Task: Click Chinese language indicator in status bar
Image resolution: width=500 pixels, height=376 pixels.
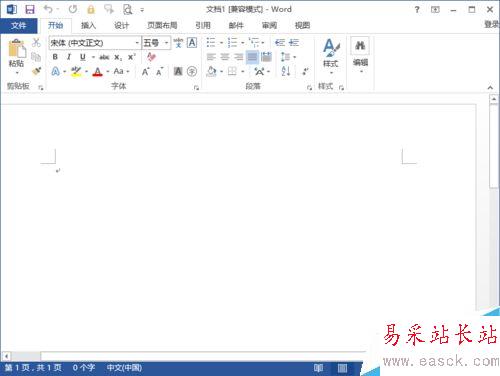Action: 124,368
